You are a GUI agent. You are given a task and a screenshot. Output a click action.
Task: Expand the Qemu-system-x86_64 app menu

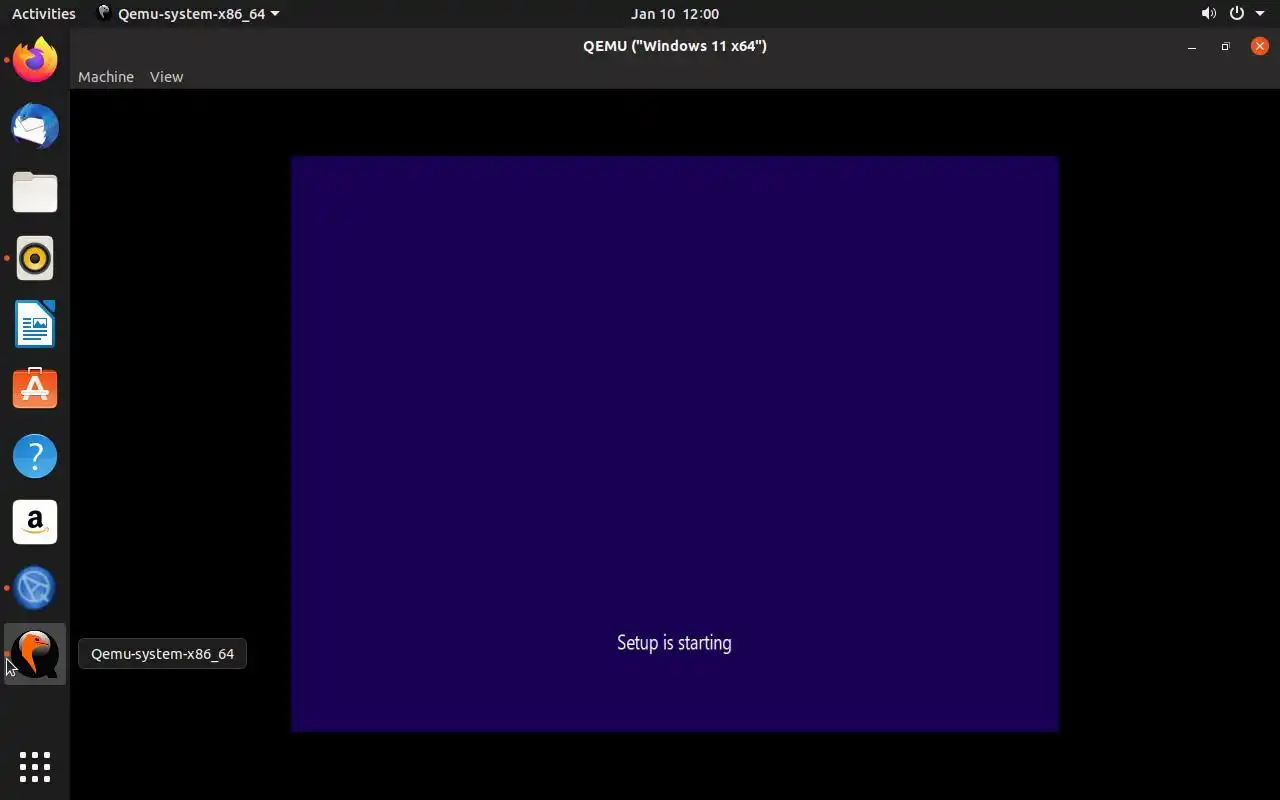tap(188, 14)
